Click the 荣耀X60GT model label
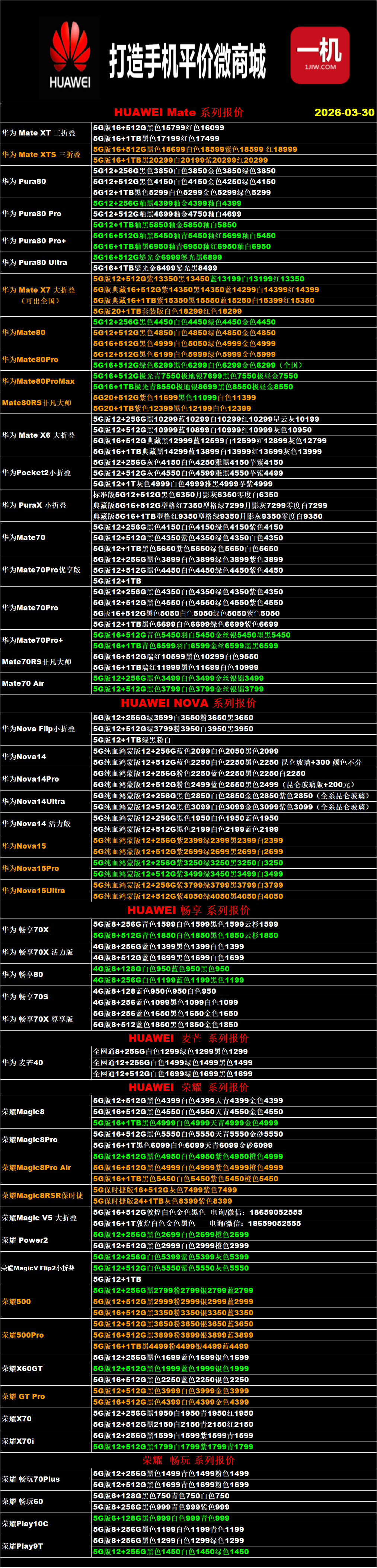 click(x=23, y=1369)
